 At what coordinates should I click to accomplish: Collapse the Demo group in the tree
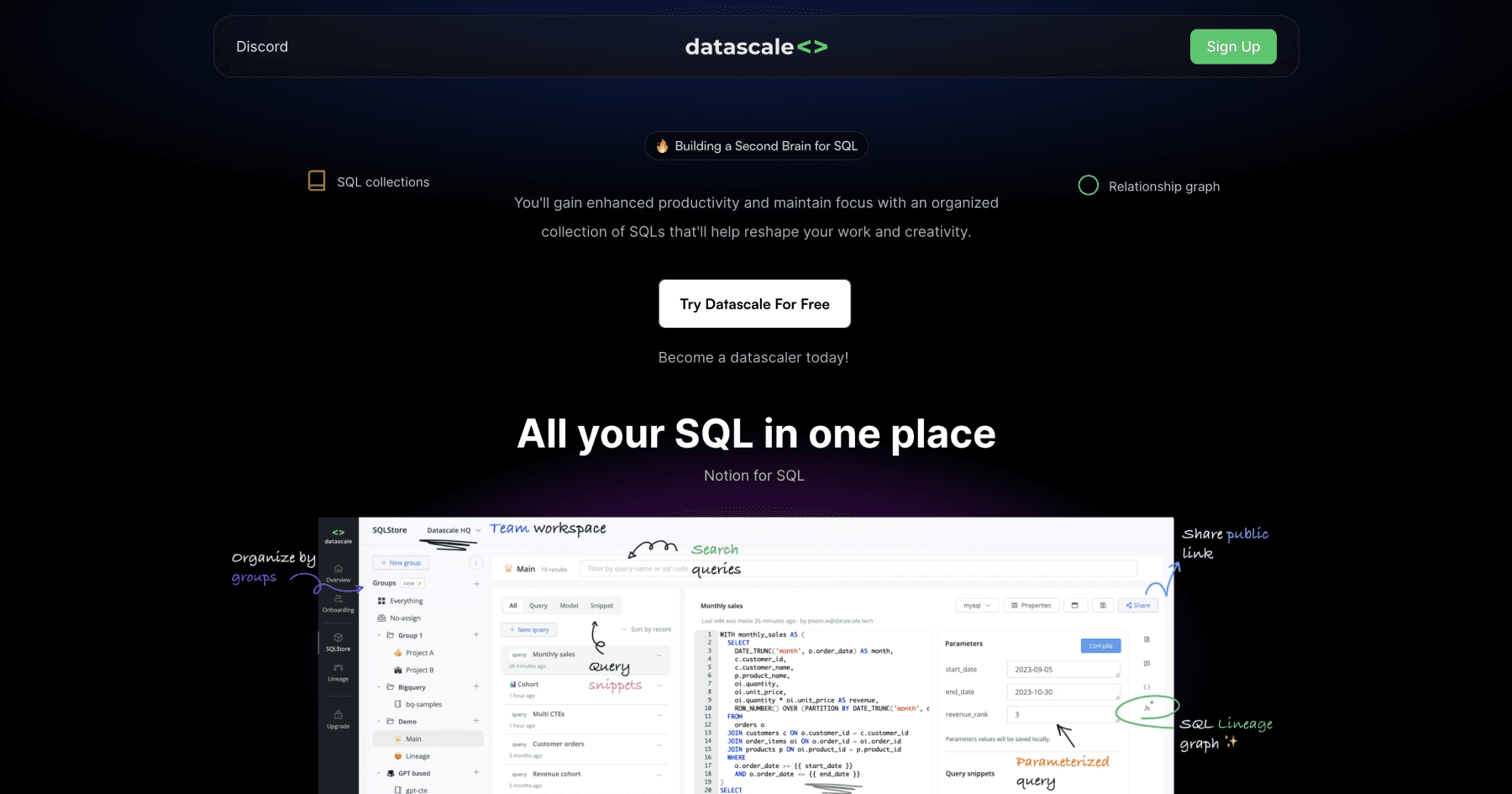pos(379,721)
